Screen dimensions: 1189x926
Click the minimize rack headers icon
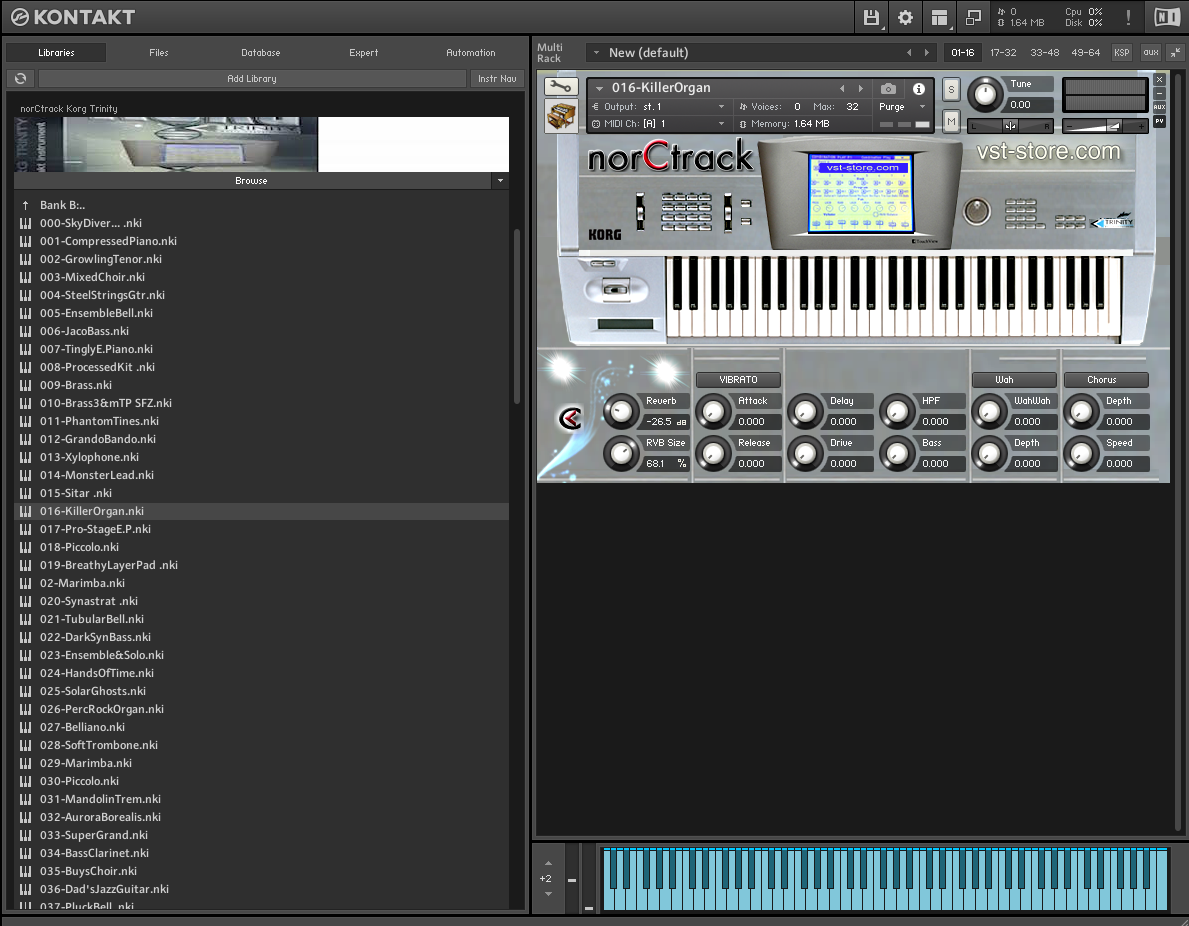(x=1175, y=52)
